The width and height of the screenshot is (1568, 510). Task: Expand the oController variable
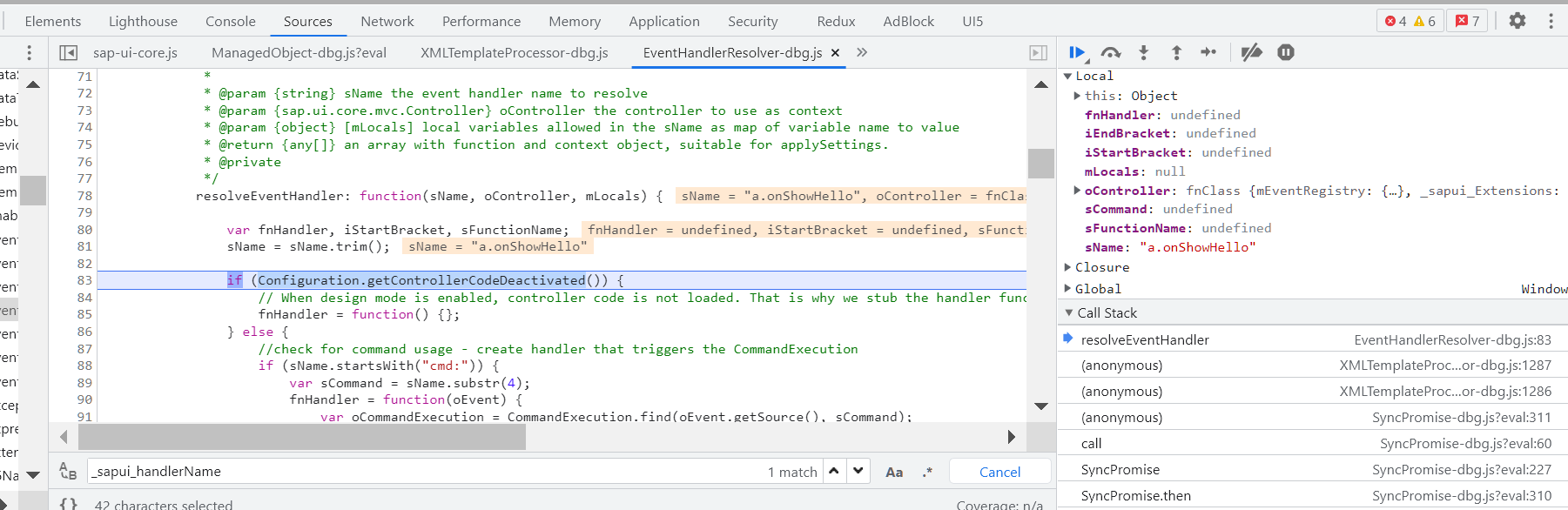click(x=1077, y=191)
